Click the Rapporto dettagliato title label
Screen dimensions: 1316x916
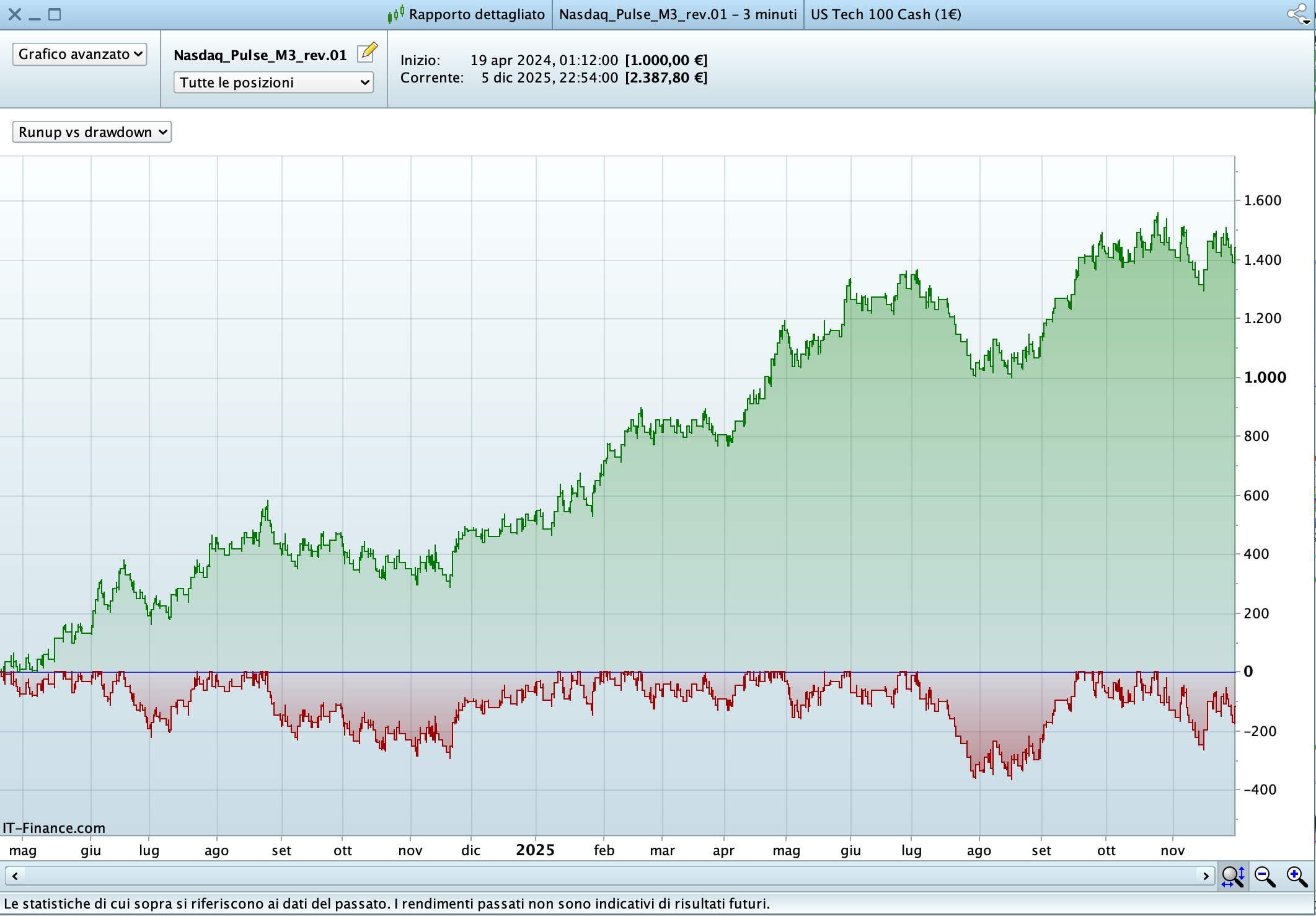coord(476,14)
